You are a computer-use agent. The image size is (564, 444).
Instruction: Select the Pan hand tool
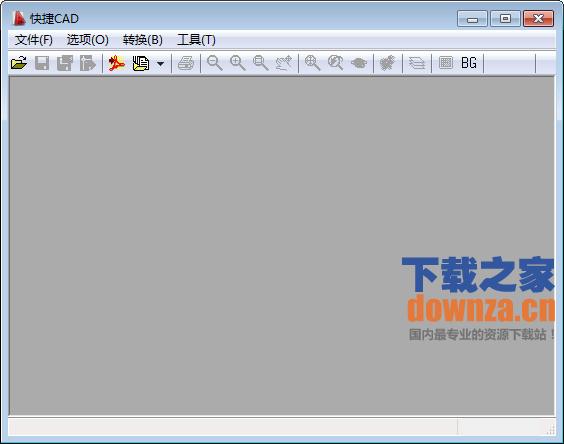284,63
